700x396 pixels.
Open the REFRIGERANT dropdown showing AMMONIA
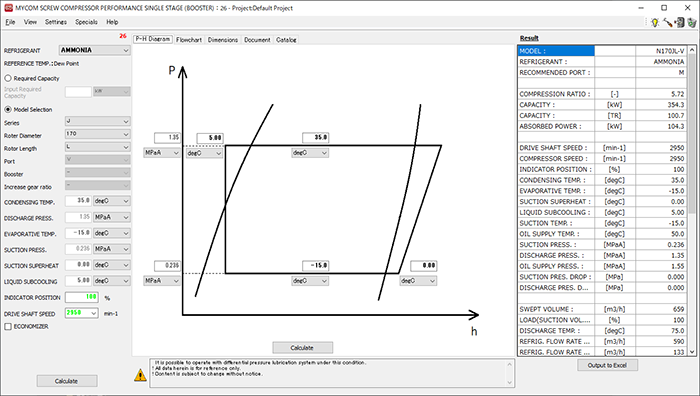click(x=94, y=50)
